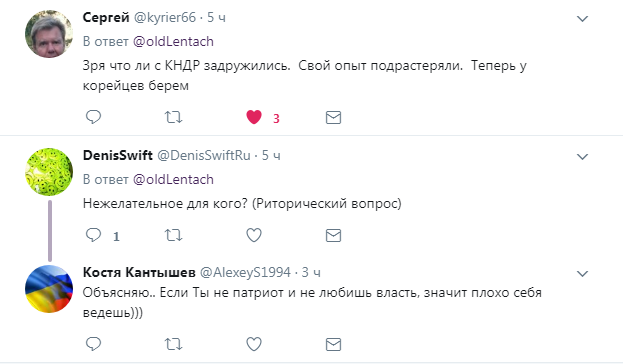View DenisSwift's smiley avatar
The height and width of the screenshot is (364, 623).
click(49, 172)
